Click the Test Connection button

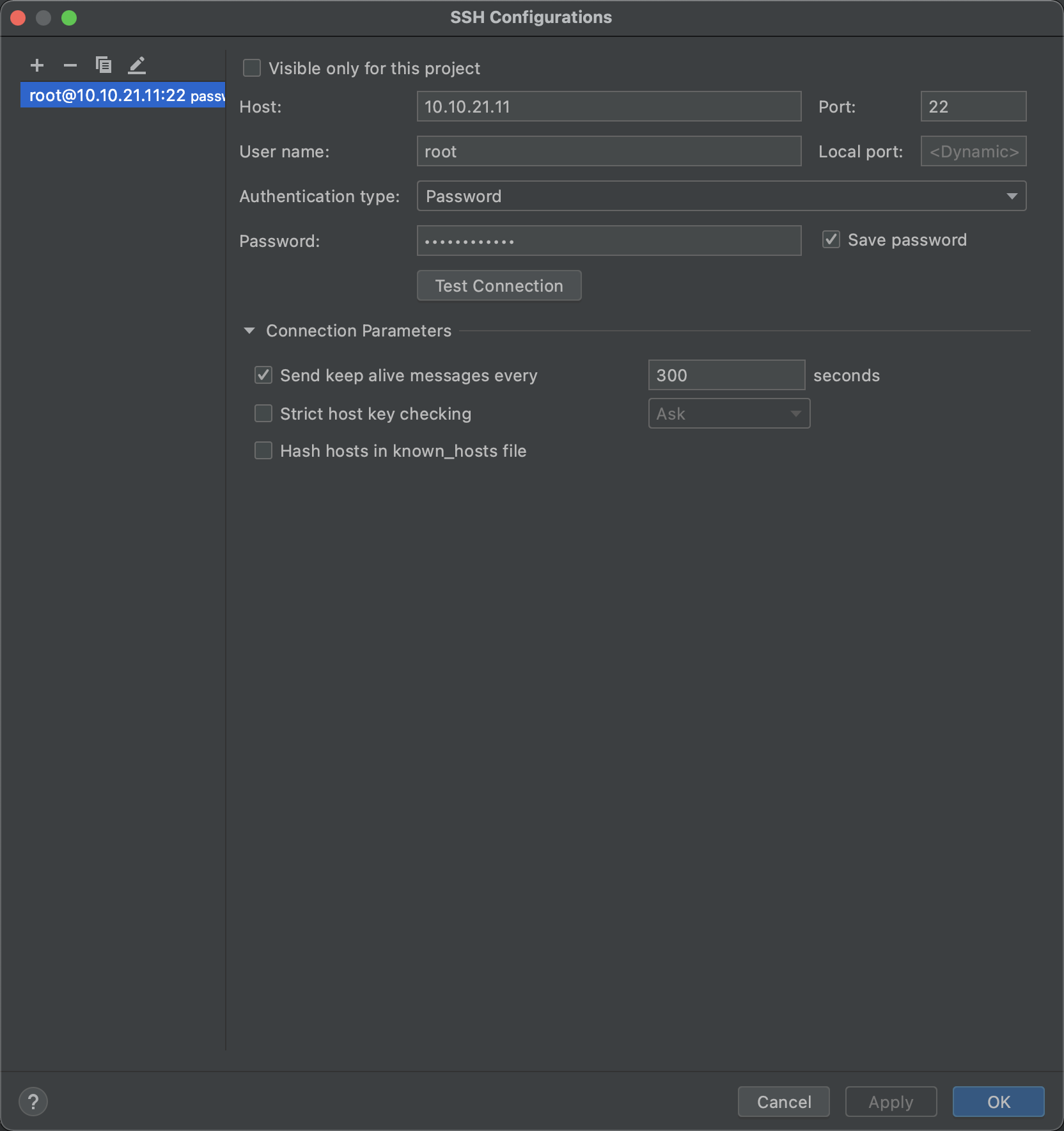499,286
